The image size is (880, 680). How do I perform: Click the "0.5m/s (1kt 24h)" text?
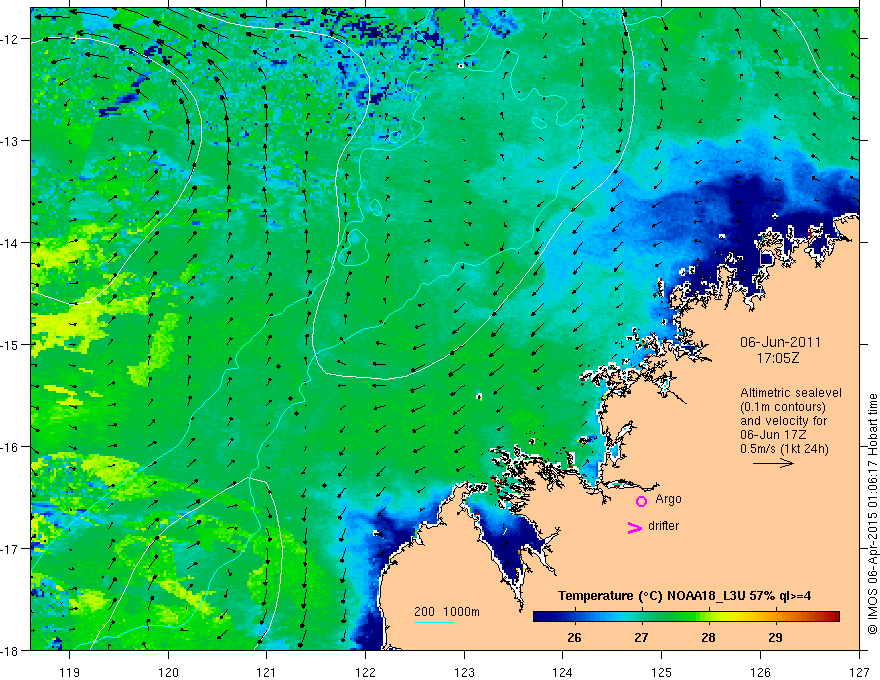[x=784, y=449]
